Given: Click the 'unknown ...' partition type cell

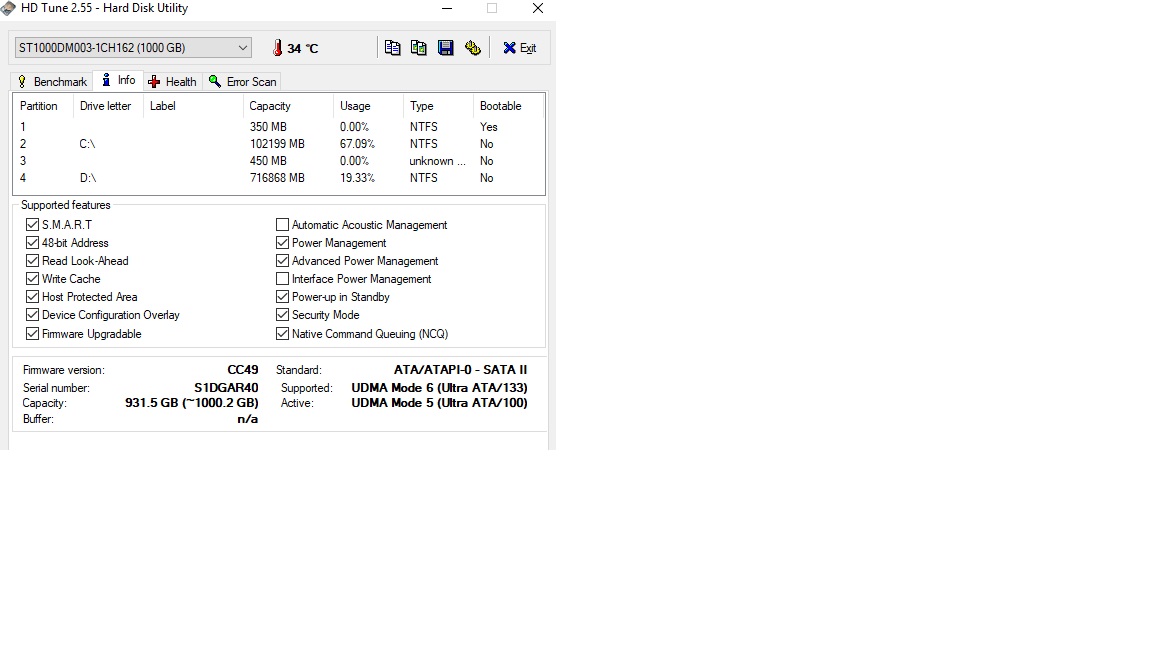Looking at the screenshot, I should click(437, 161).
